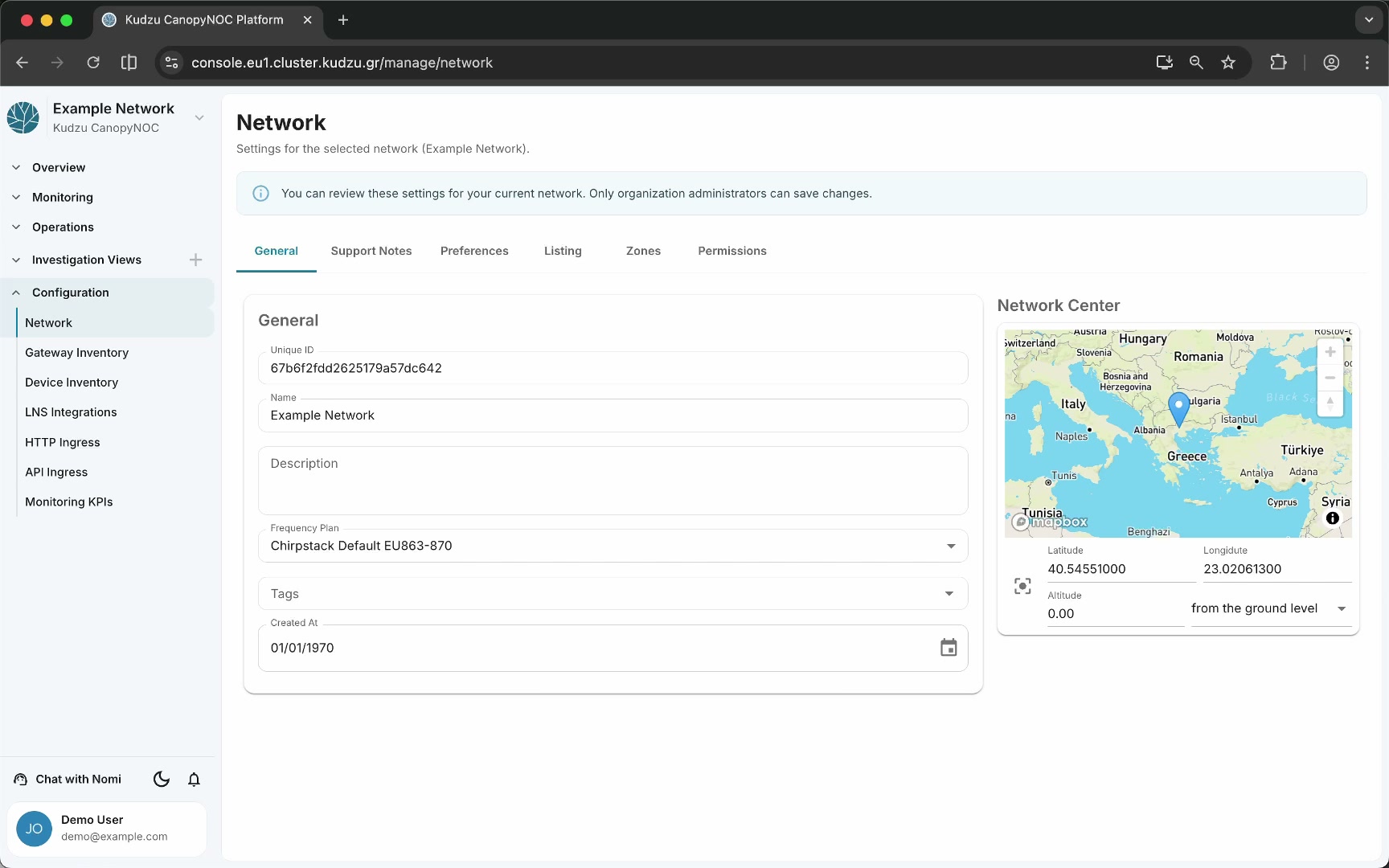This screenshot has width=1389, height=868.
Task: Open notifications bell
Action: point(194,780)
